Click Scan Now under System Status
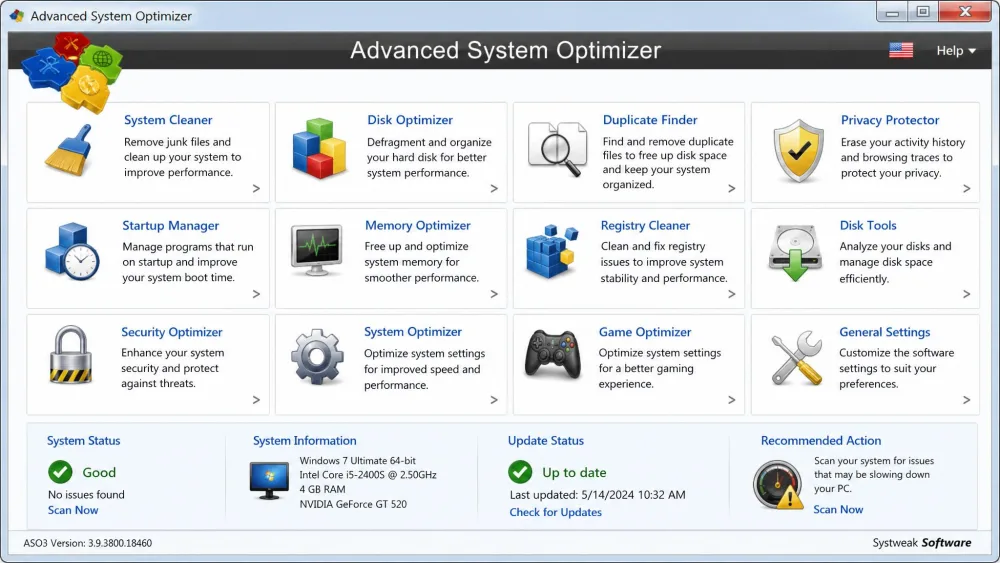 pyautogui.click(x=73, y=510)
